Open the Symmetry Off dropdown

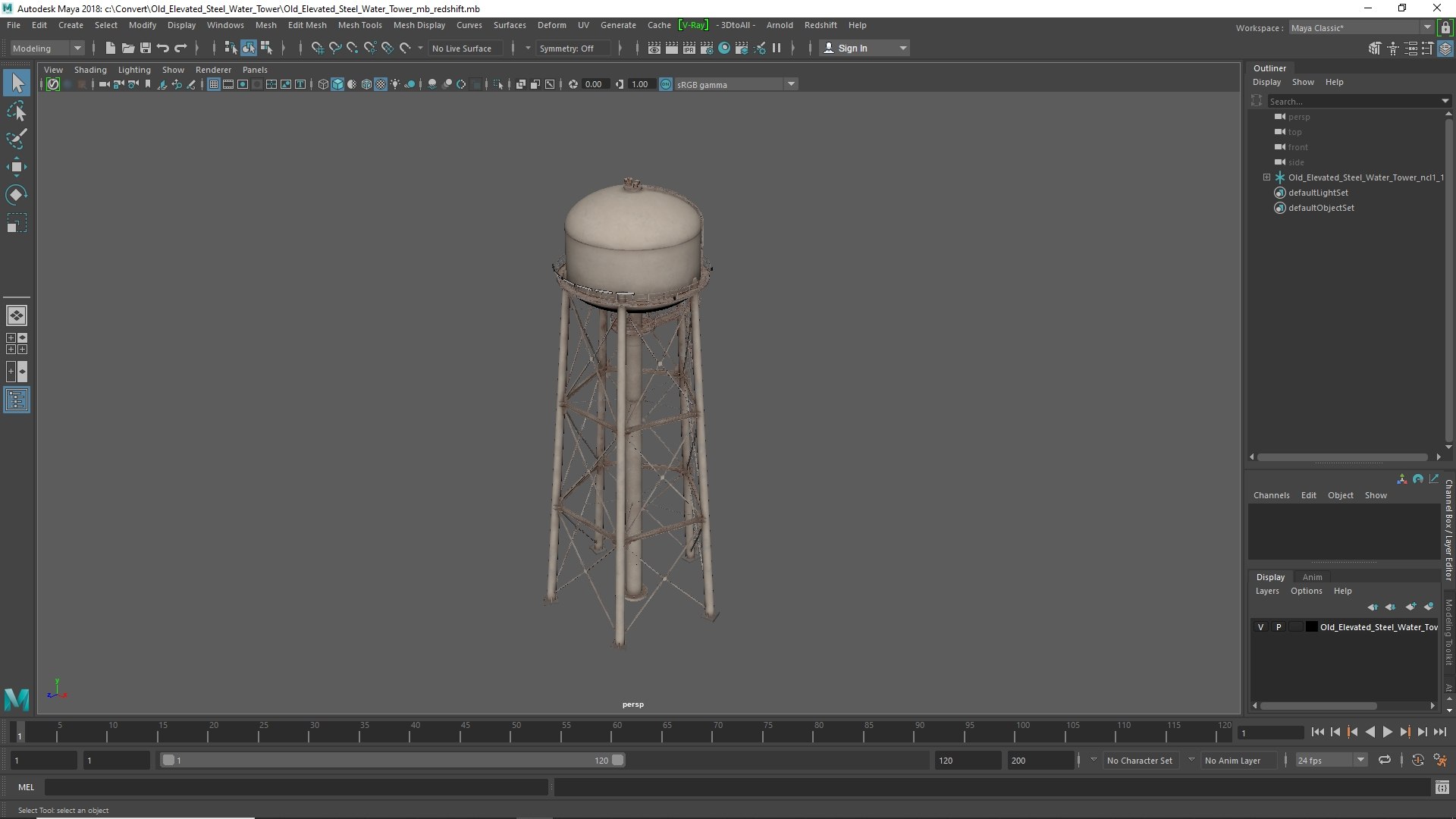click(573, 48)
